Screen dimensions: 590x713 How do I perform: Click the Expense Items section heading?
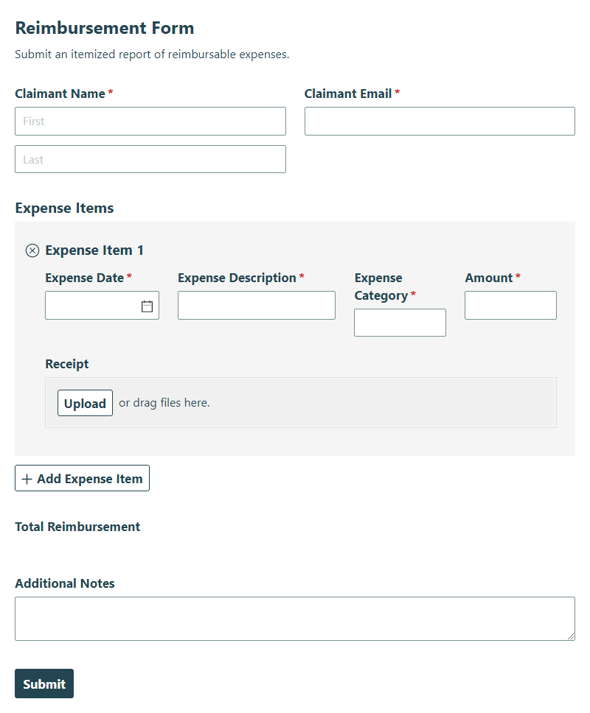65,208
